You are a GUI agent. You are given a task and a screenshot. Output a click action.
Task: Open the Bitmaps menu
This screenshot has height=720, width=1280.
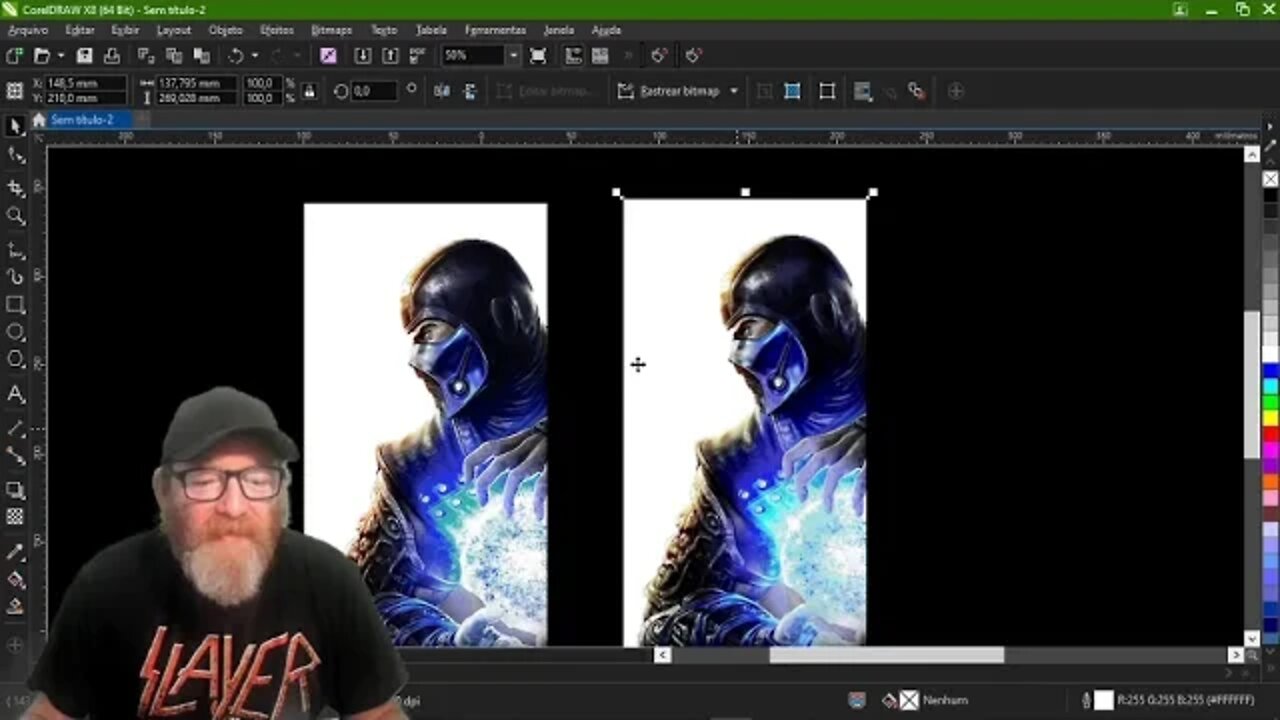[331, 30]
